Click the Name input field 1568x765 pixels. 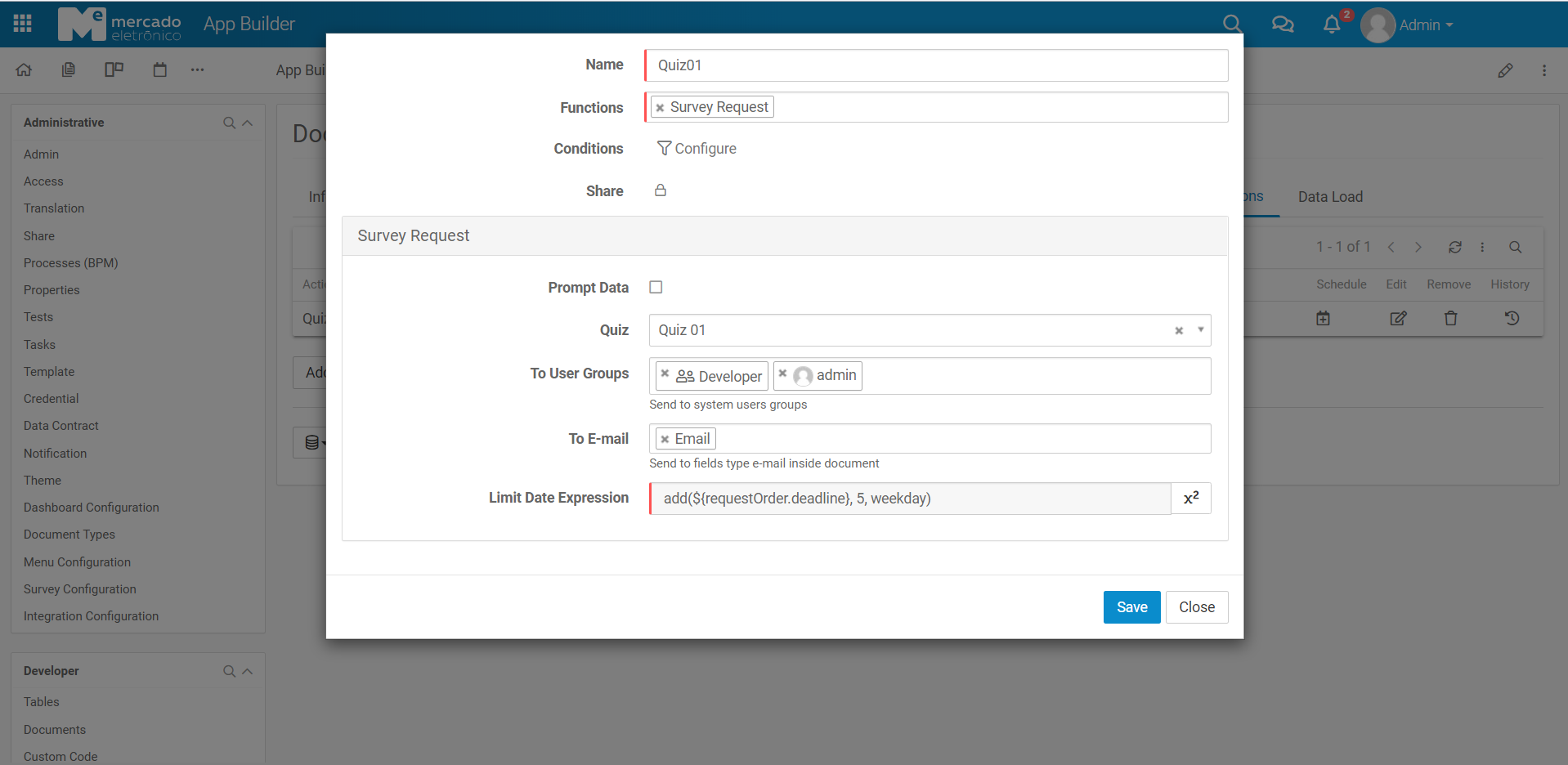[936, 65]
